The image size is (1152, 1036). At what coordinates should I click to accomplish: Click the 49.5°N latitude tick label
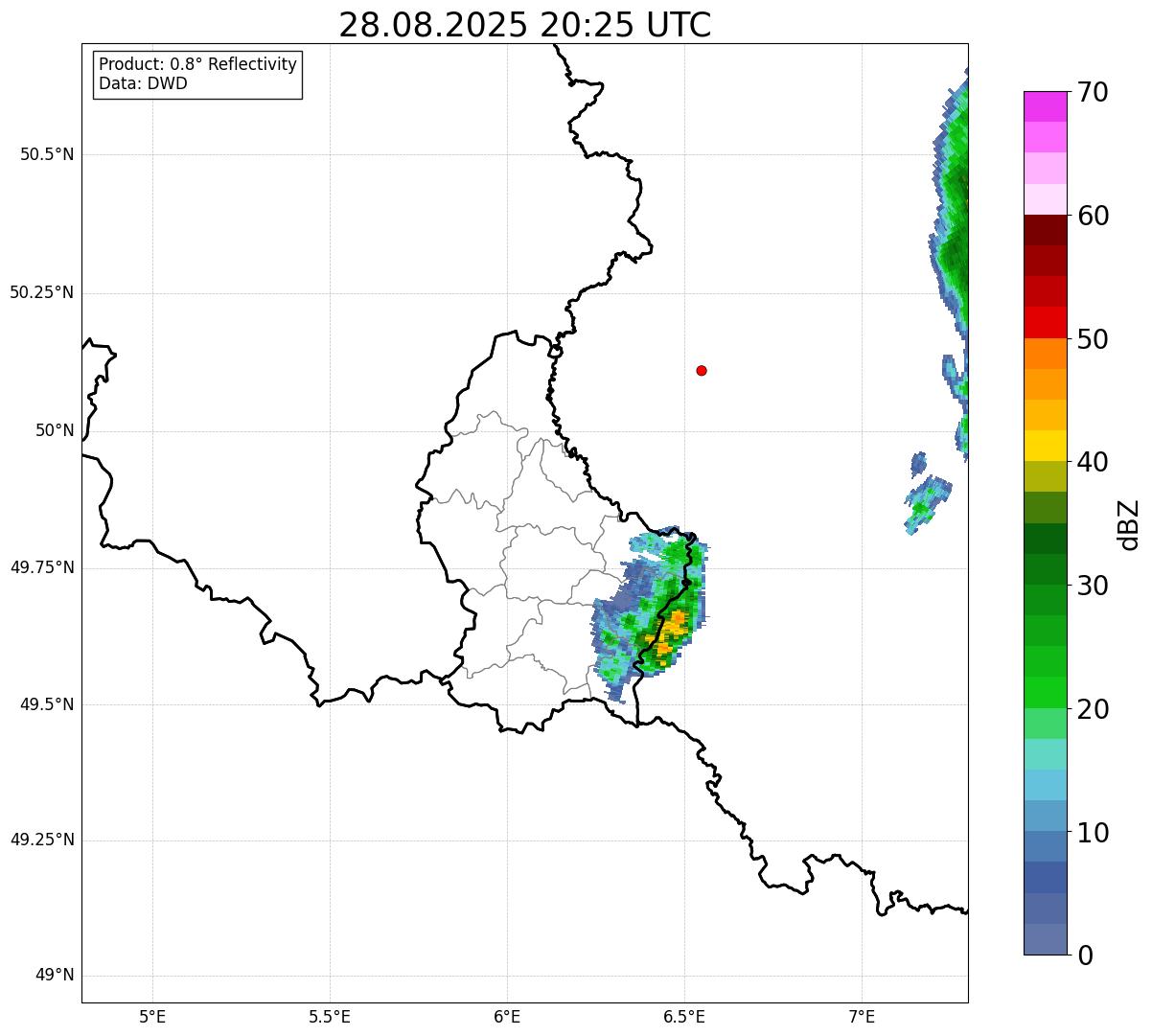(47, 704)
